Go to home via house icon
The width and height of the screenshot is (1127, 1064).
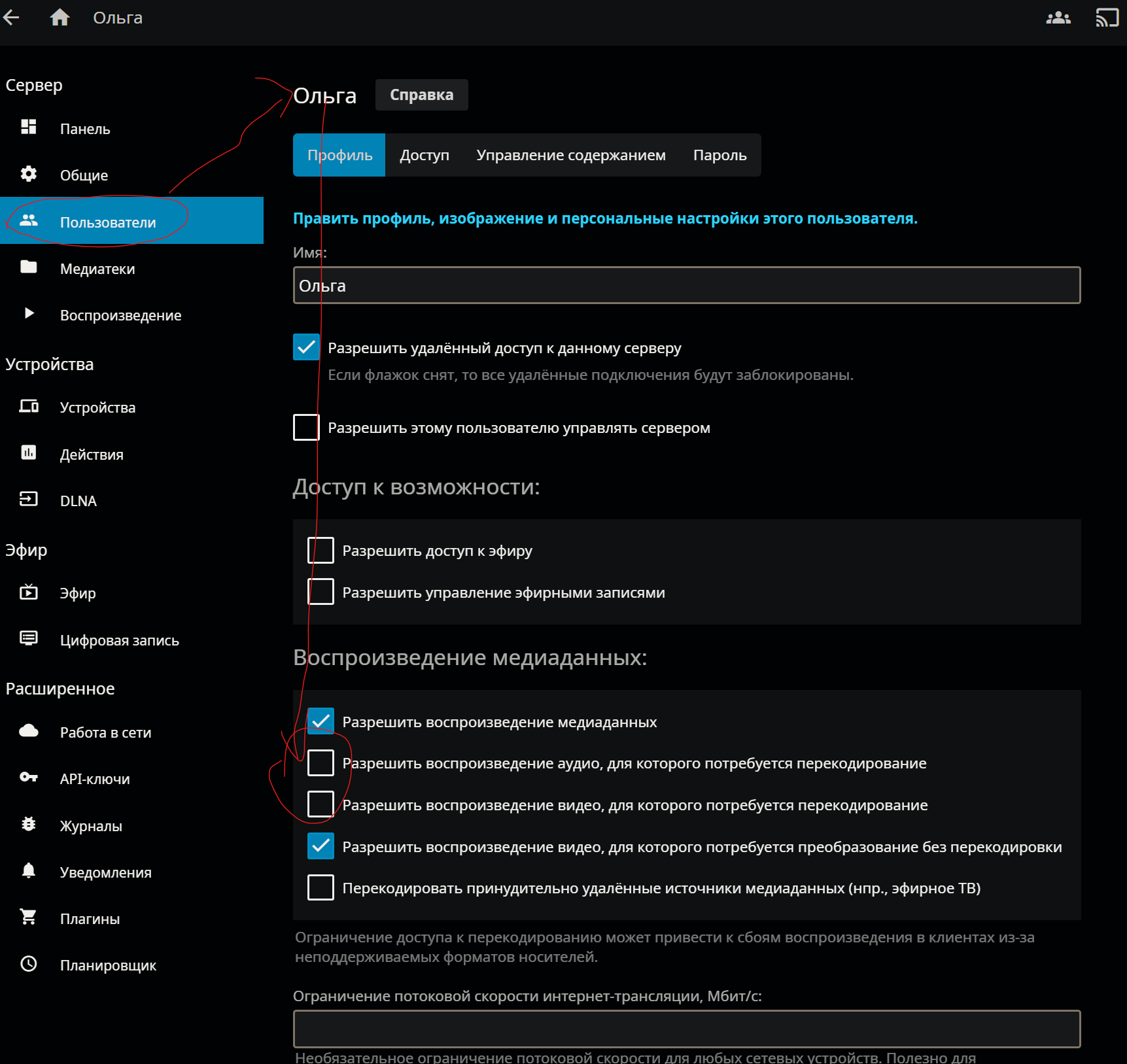pyautogui.click(x=60, y=18)
